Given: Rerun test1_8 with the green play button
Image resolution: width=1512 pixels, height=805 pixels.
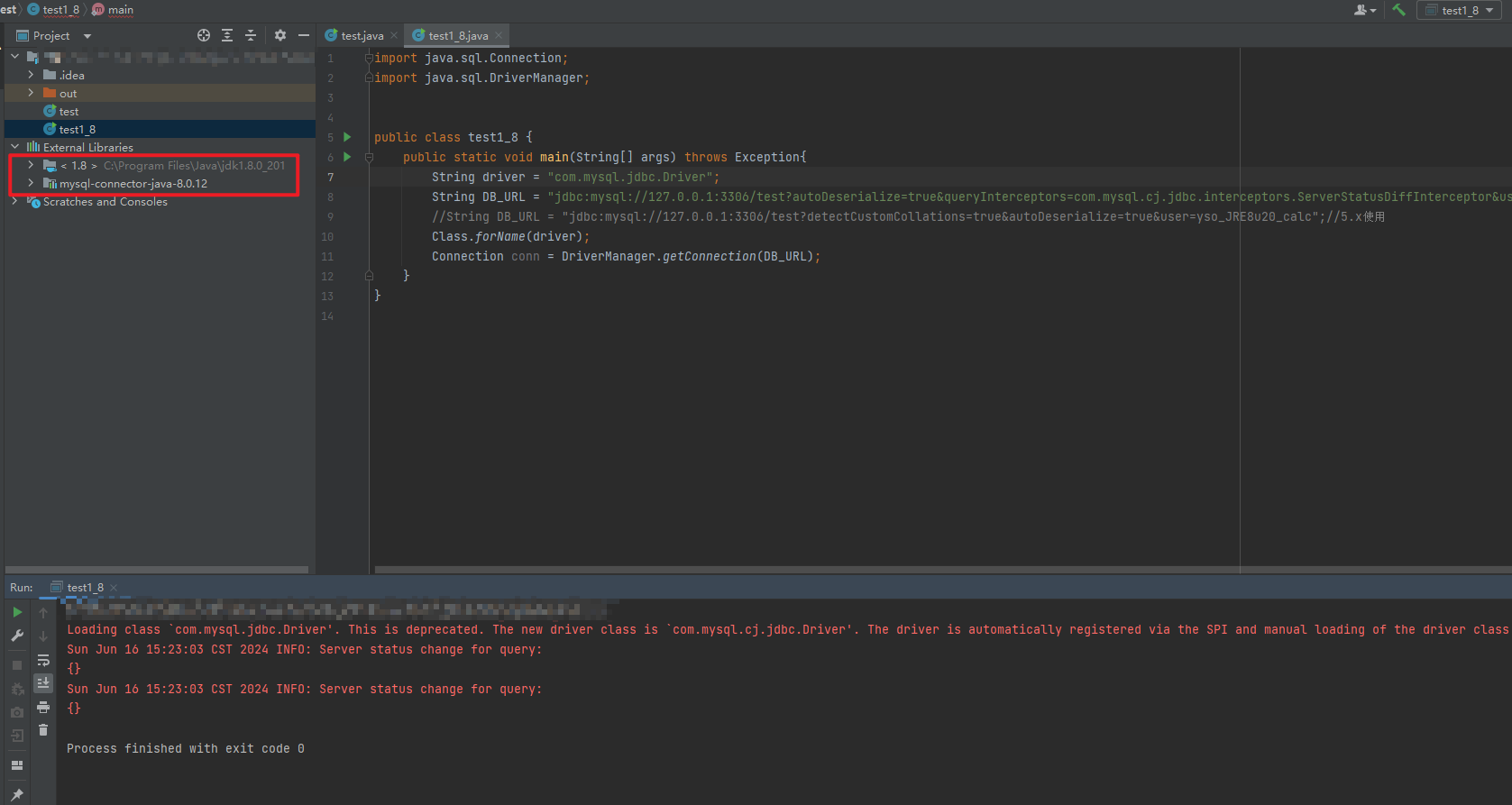Looking at the screenshot, I should [17, 612].
